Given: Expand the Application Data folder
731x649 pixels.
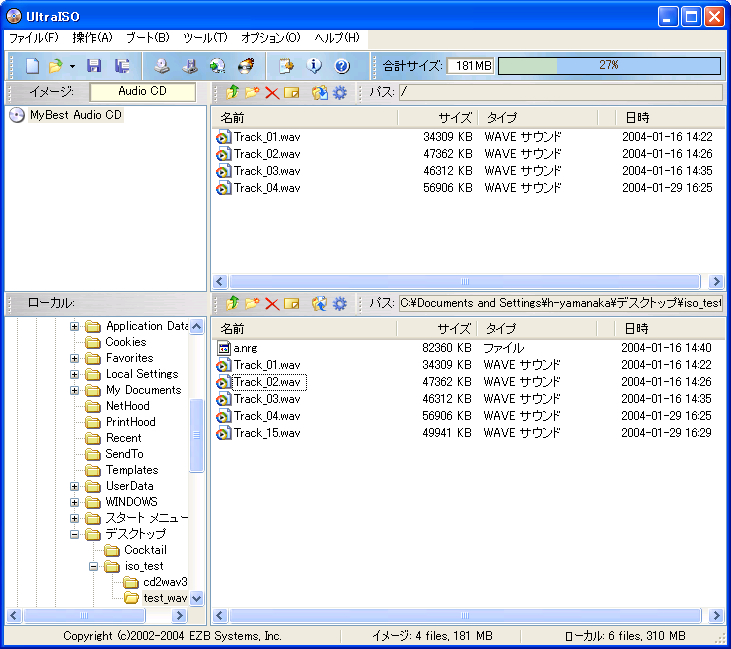Looking at the screenshot, I should (74, 326).
